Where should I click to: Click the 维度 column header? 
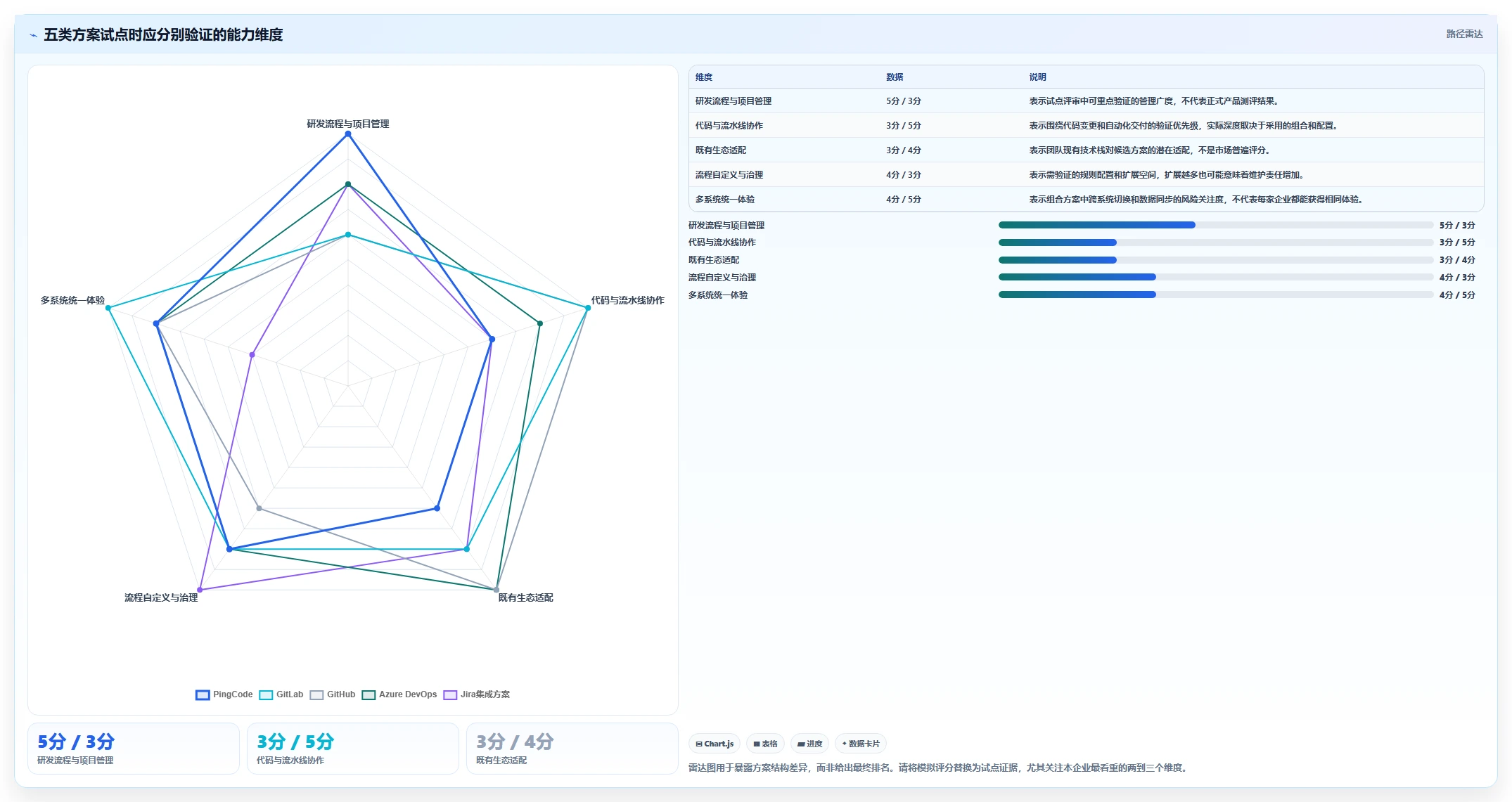pos(704,77)
